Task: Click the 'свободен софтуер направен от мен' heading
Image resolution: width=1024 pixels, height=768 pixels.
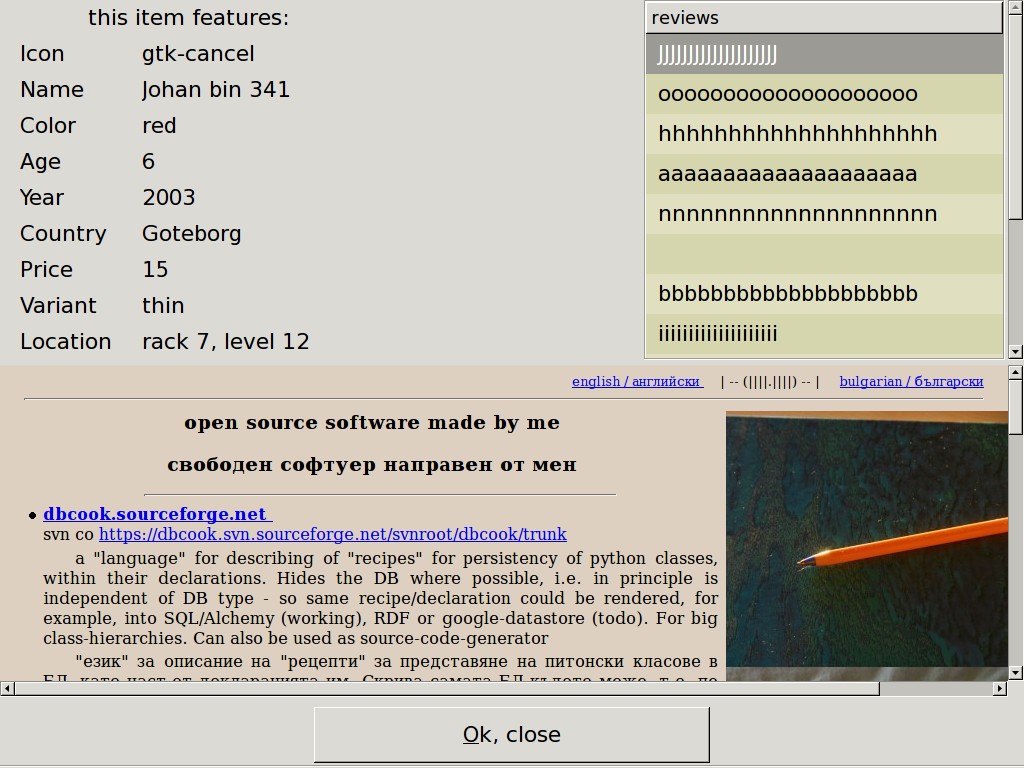Action: [x=372, y=464]
